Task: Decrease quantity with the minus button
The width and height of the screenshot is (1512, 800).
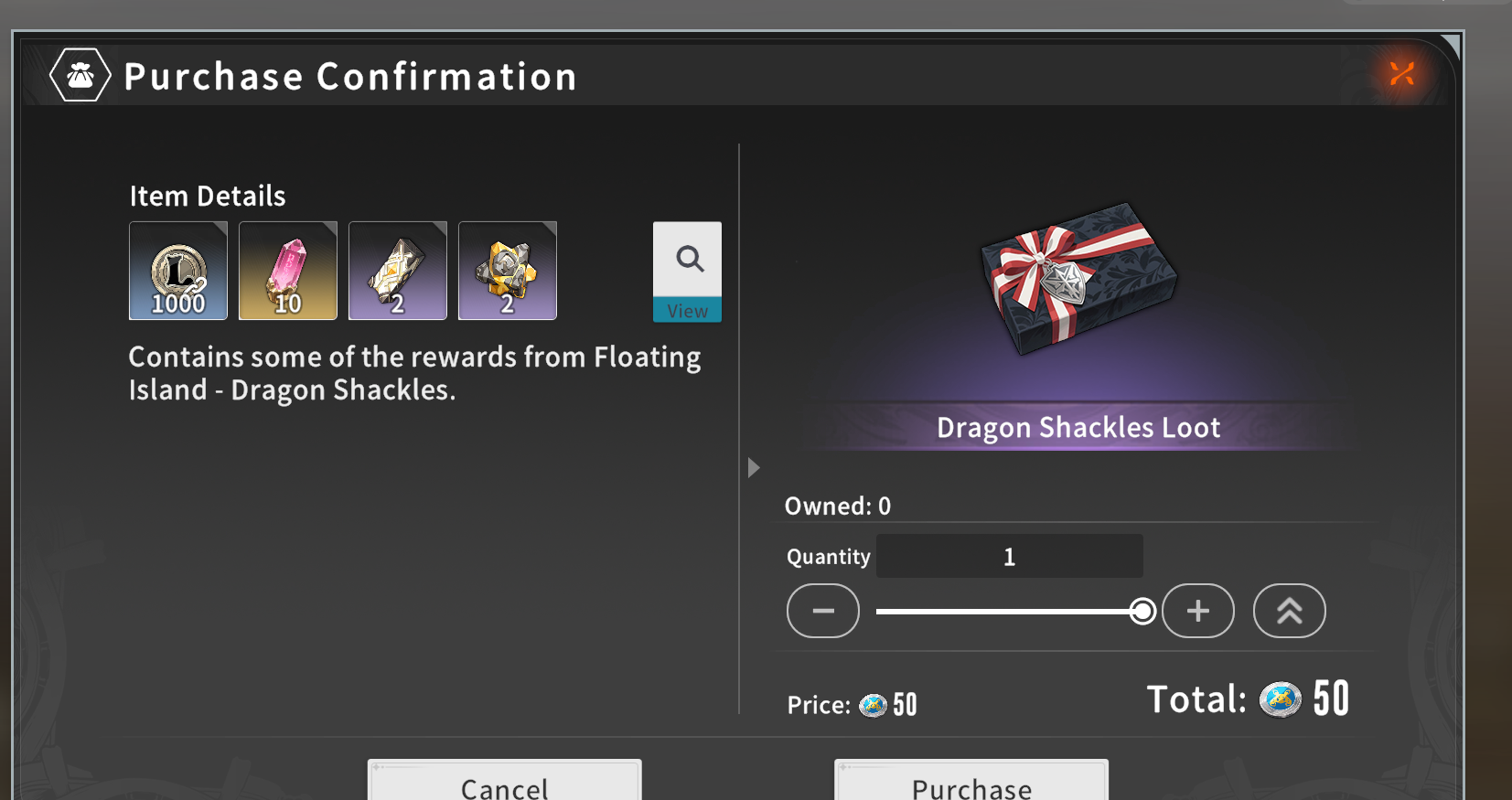Action: pos(823,611)
